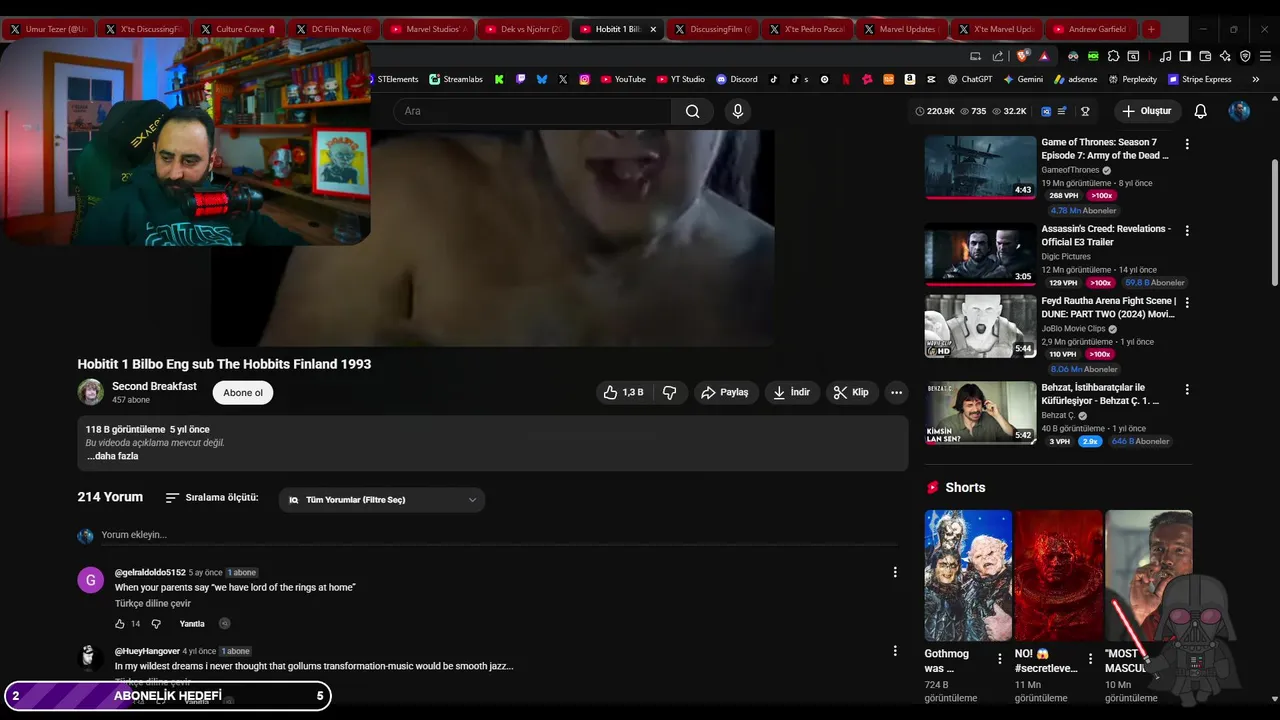Like gelraldoldo5152's comment
The image size is (1280, 720).
[120, 624]
